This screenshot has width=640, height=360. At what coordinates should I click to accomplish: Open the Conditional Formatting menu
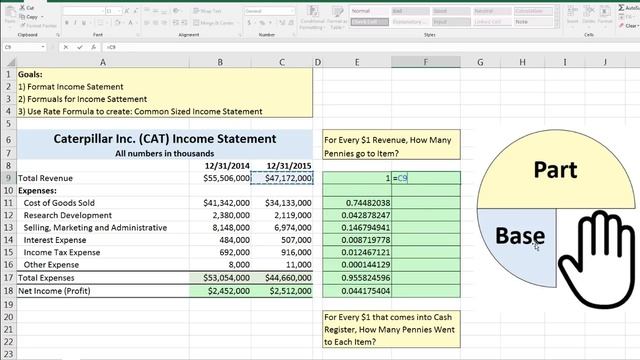(x=313, y=18)
